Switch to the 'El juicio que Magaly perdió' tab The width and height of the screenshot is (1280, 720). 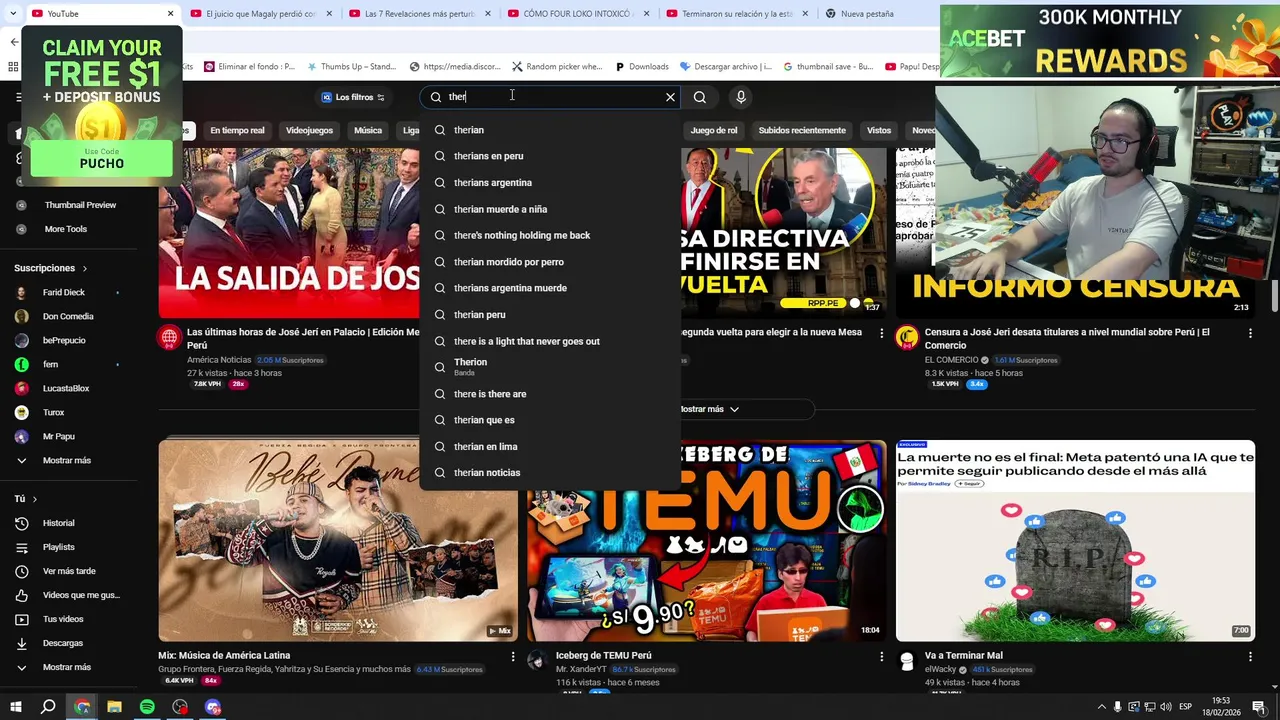(261, 14)
